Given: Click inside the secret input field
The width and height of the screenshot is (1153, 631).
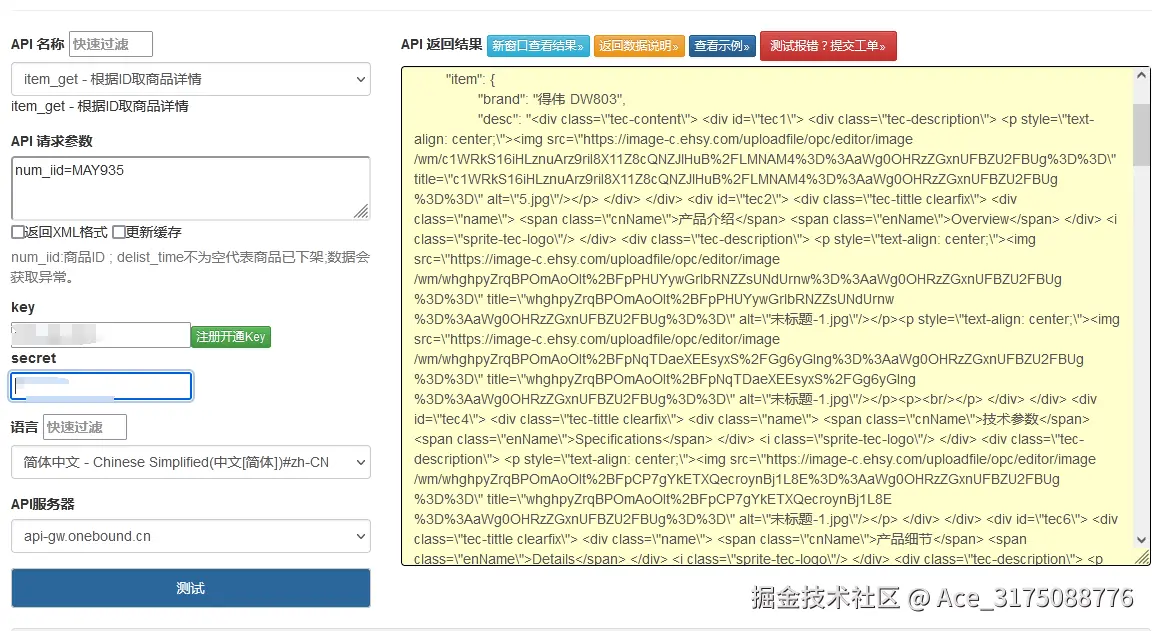Looking at the screenshot, I should point(100,385).
